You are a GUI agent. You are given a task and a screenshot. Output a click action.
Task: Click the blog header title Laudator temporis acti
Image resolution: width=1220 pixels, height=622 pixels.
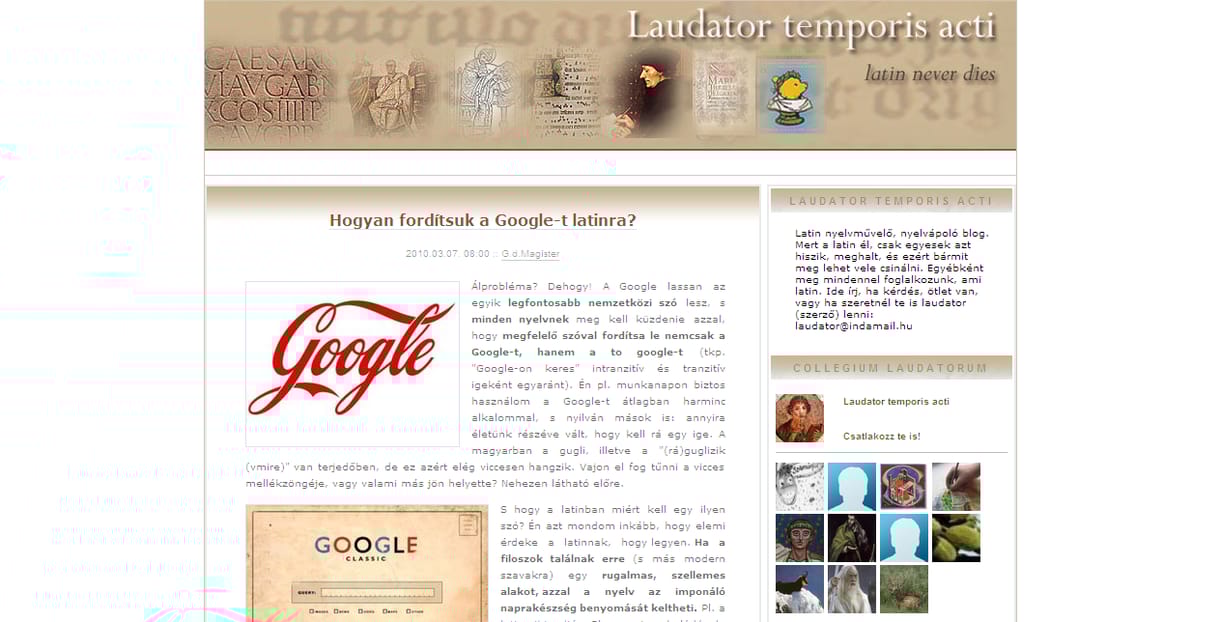812,27
